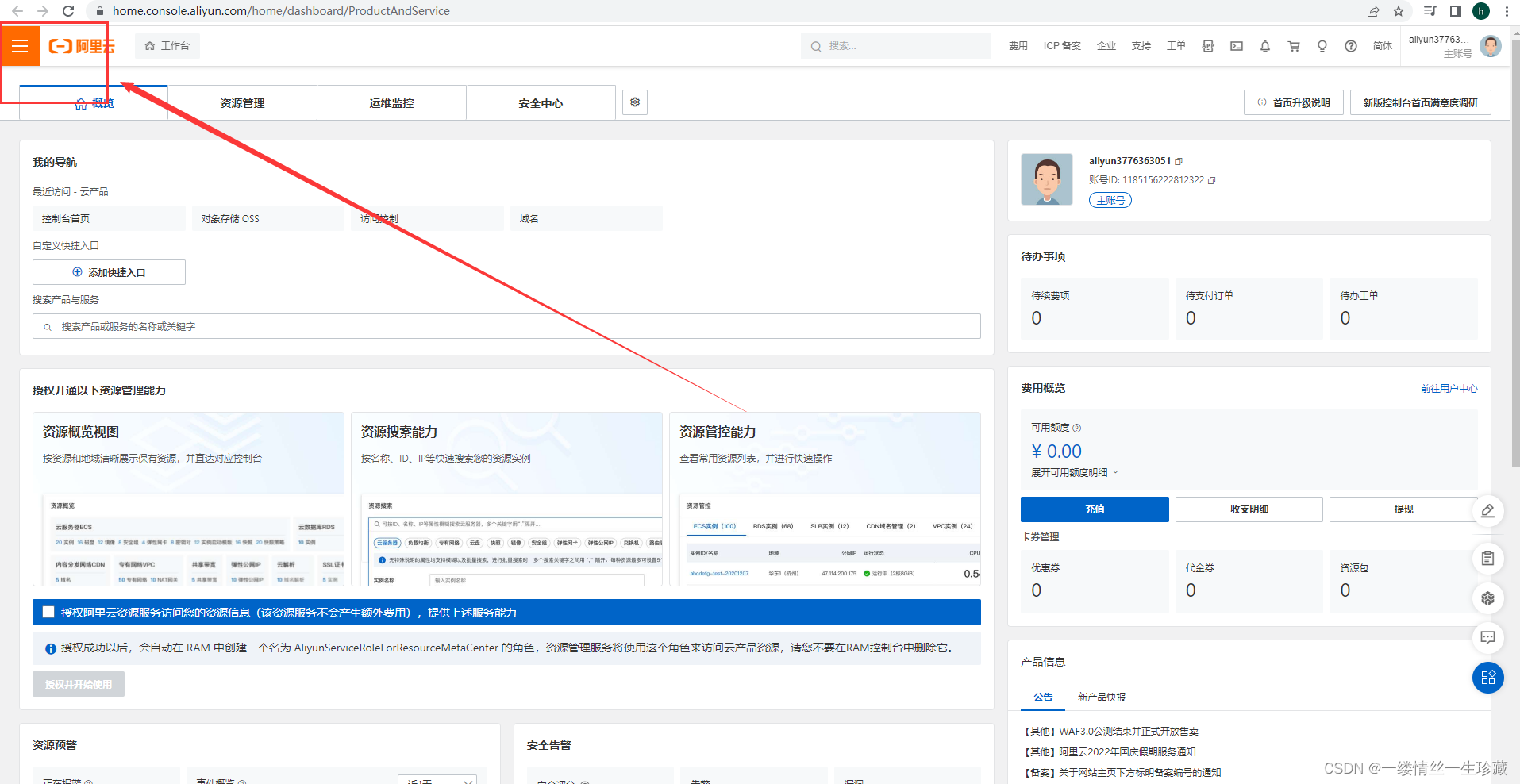Screen dimensions: 1520x784
Task: Switch to 资源管理 tab
Action: [x=242, y=103]
